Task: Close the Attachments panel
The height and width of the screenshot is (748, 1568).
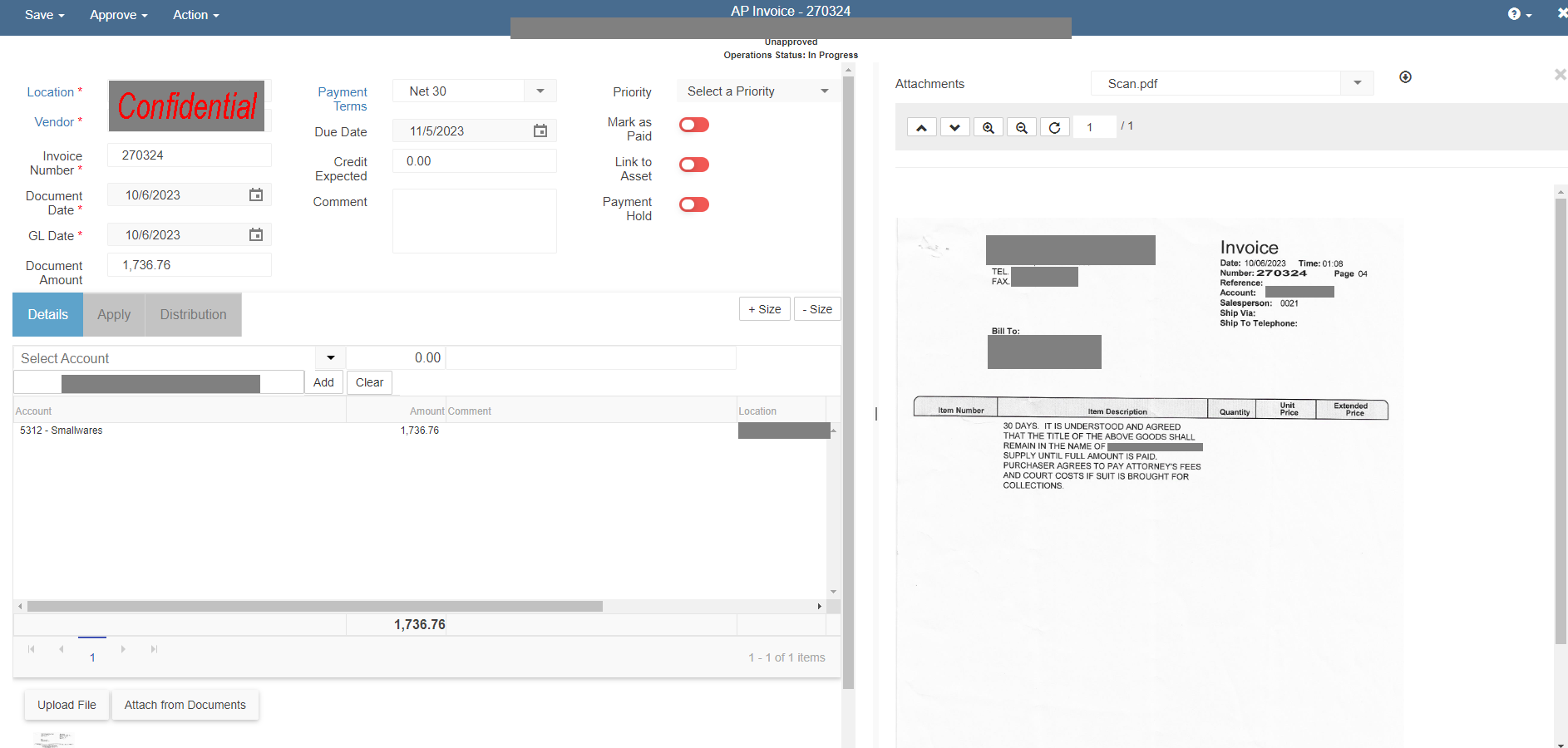Action: [x=1560, y=75]
